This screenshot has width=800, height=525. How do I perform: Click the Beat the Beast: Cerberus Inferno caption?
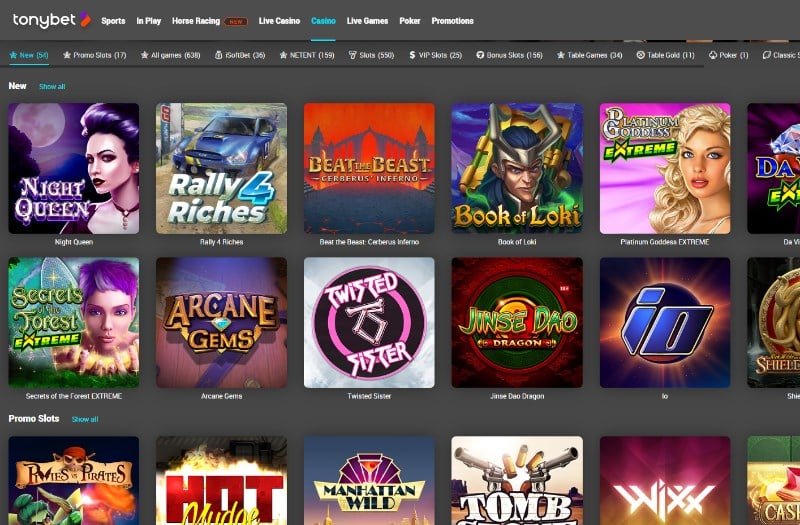[x=369, y=242]
